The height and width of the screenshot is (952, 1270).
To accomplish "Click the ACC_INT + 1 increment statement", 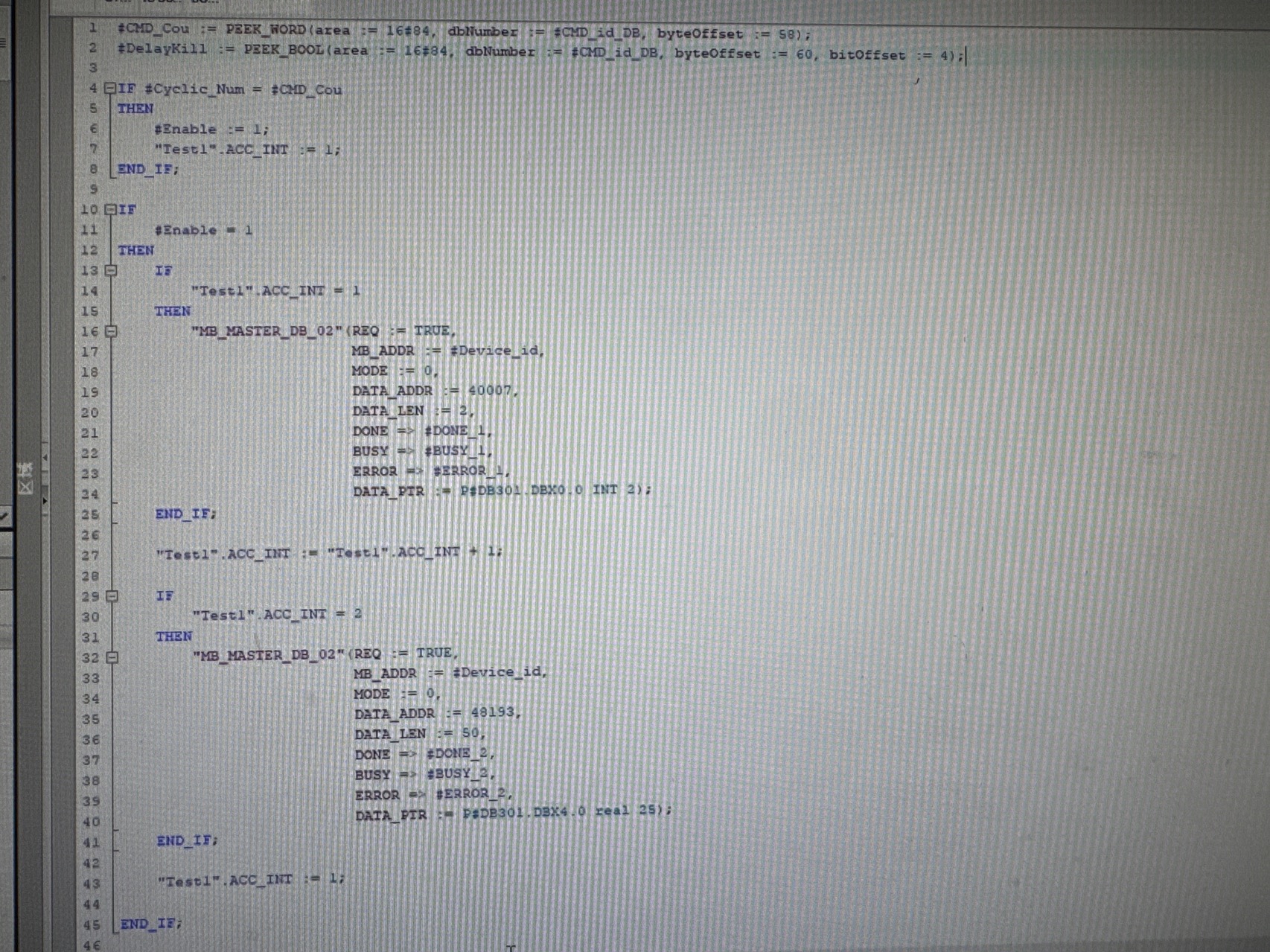I will pyautogui.click(x=329, y=553).
